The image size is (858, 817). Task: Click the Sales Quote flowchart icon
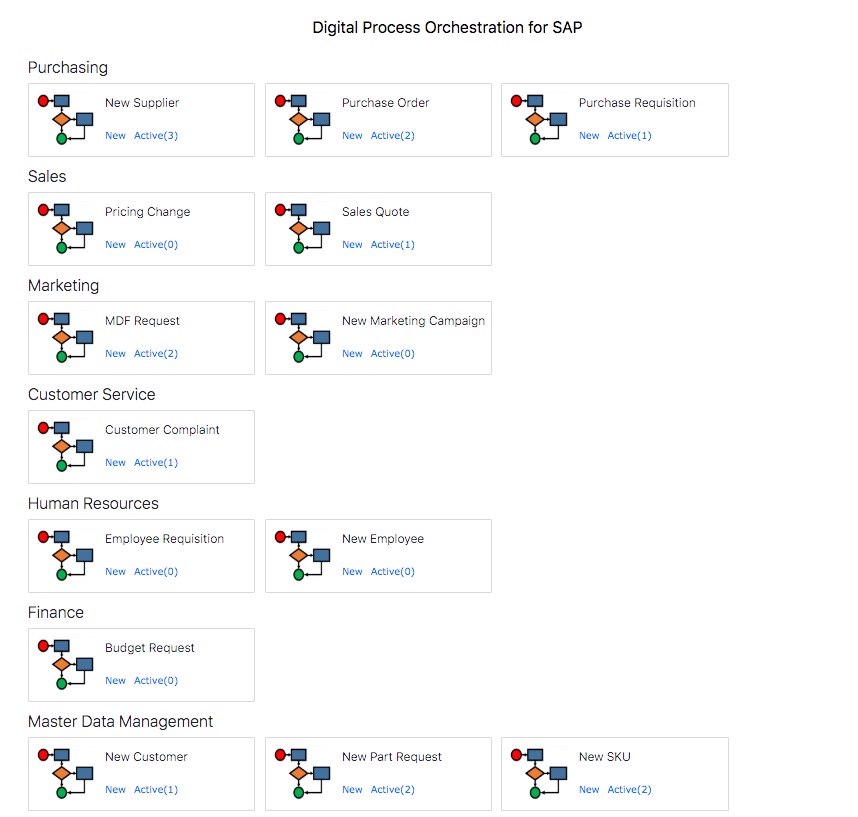(301, 226)
